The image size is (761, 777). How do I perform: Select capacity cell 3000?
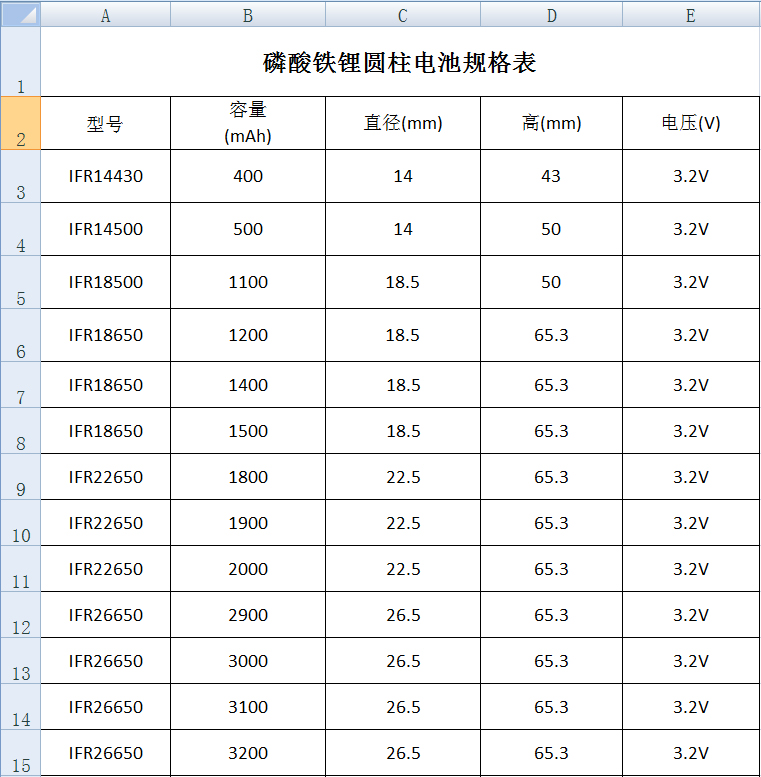coord(248,661)
